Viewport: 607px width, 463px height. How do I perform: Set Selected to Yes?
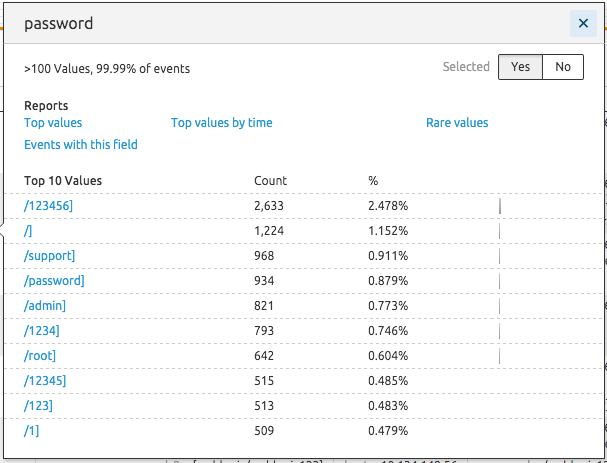[520, 67]
